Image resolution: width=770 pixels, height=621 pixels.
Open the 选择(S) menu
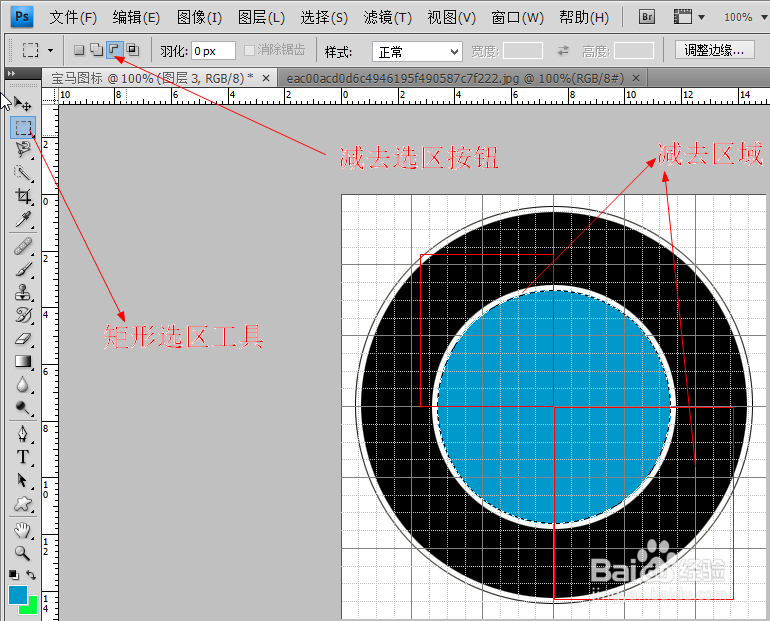pos(324,18)
